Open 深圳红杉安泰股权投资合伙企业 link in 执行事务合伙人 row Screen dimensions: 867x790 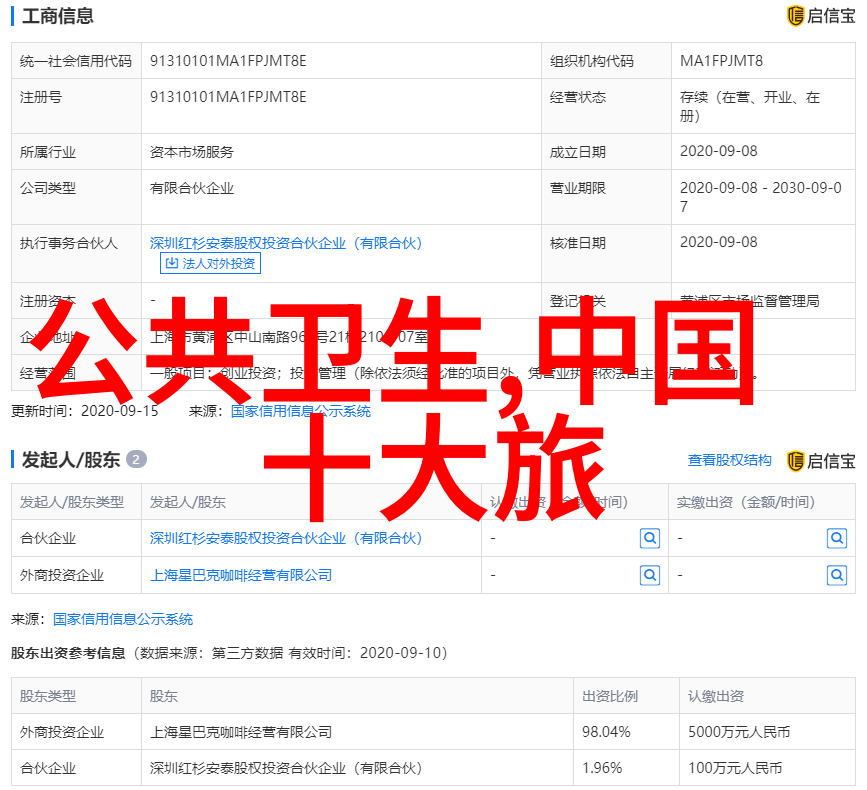pos(286,243)
